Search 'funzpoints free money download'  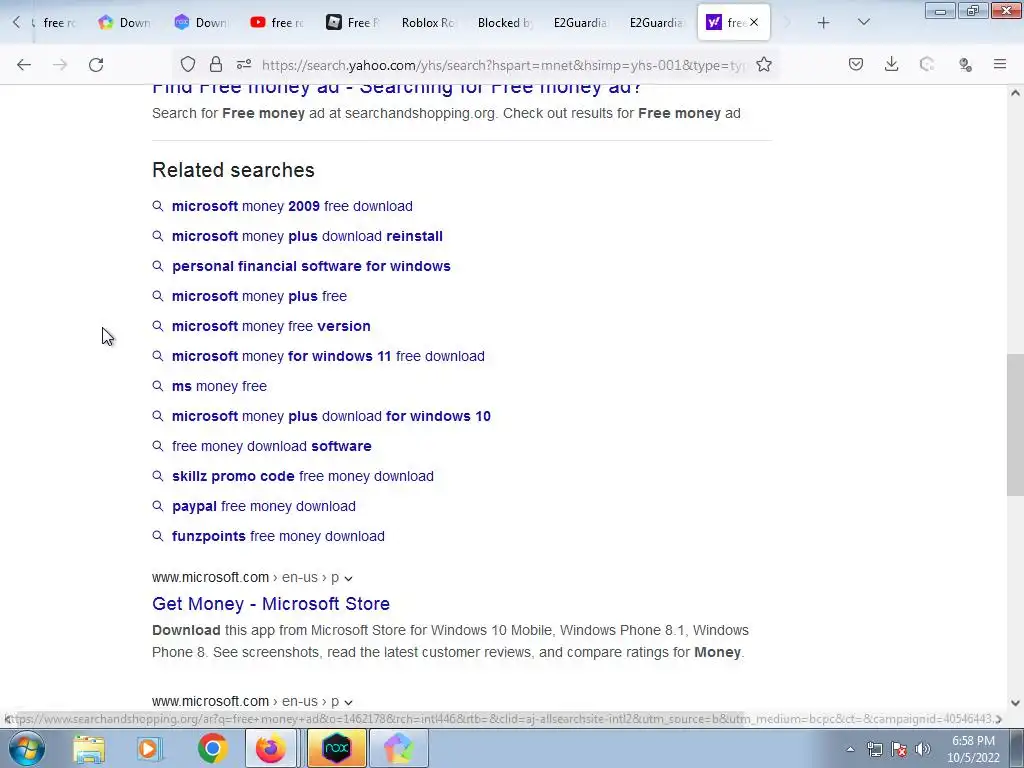click(x=278, y=537)
